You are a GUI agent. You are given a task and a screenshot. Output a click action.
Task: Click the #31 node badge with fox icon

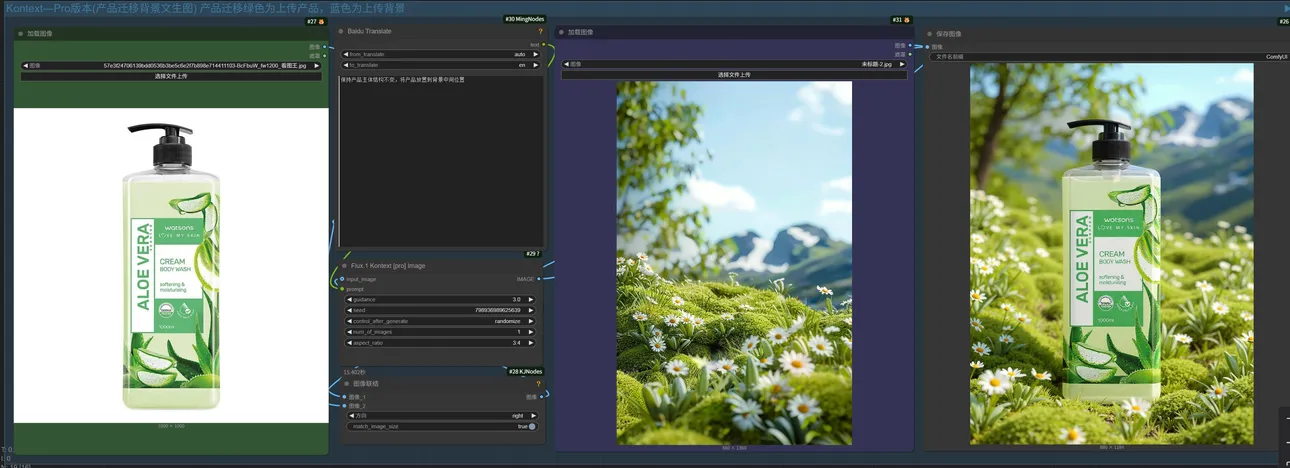(901, 20)
